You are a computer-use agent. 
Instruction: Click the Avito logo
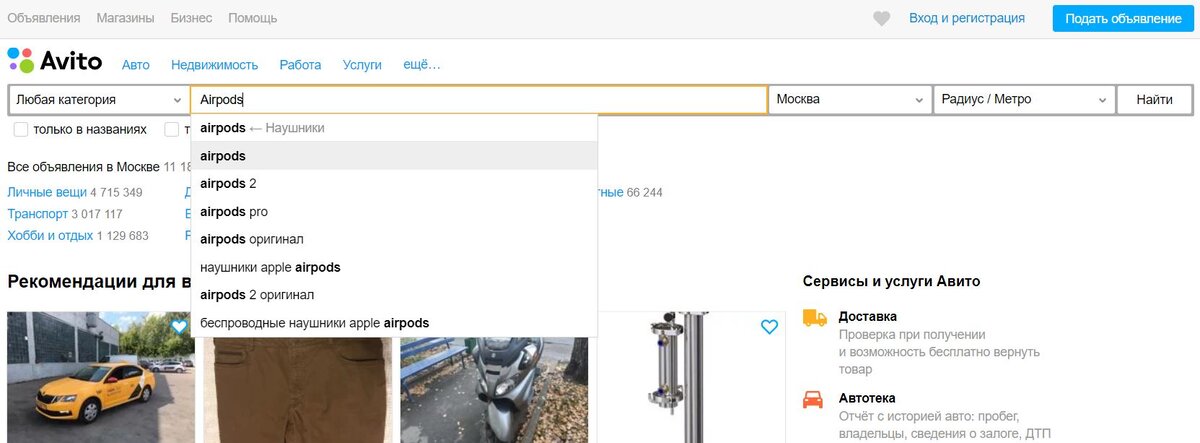point(55,61)
